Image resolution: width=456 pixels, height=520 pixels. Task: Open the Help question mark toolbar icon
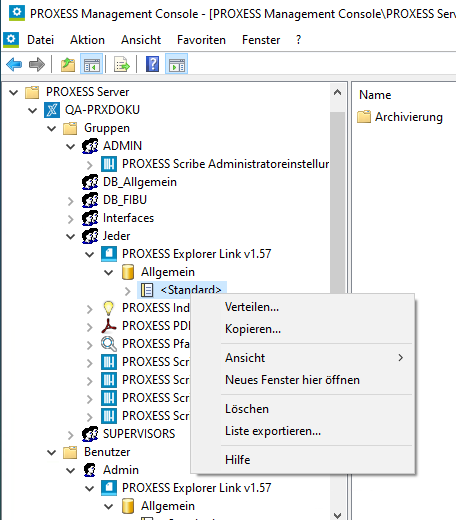pos(152,64)
